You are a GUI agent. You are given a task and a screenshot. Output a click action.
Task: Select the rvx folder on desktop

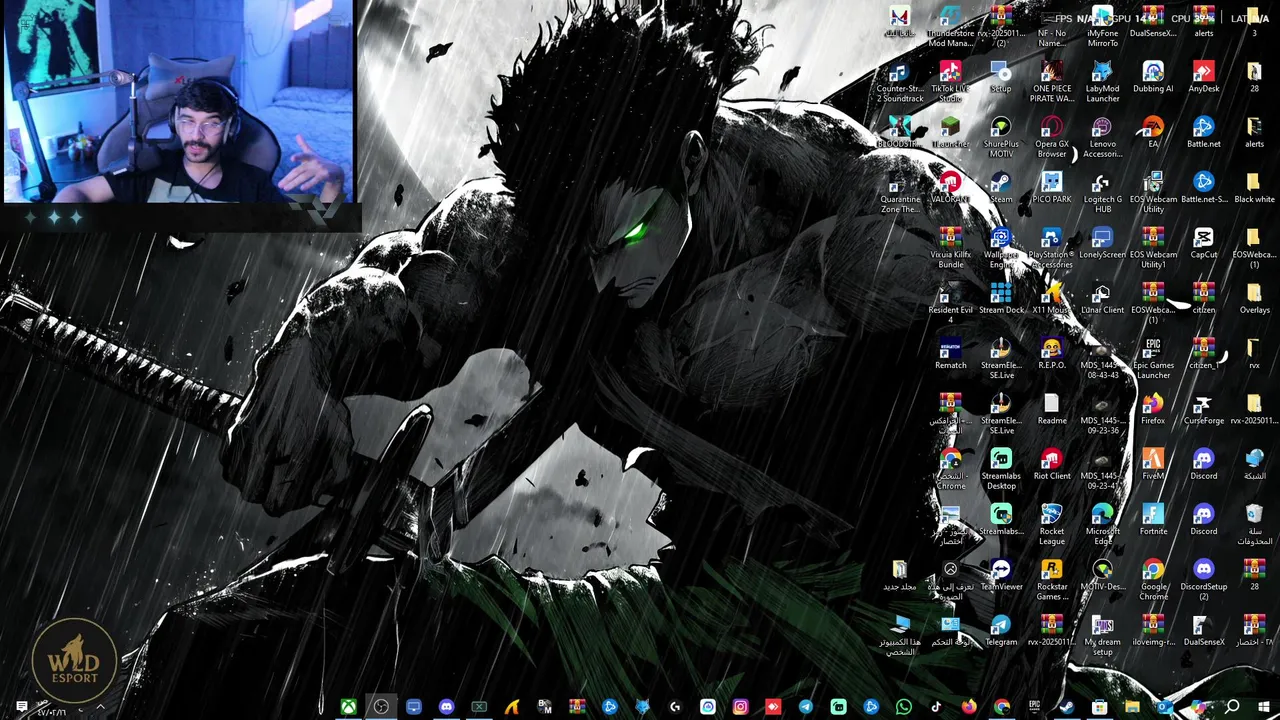pos(1254,354)
